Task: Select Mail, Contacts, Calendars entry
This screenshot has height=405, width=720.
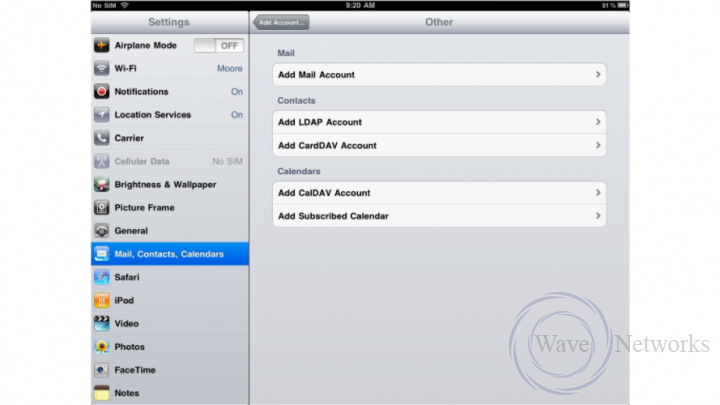Action: coord(170,254)
